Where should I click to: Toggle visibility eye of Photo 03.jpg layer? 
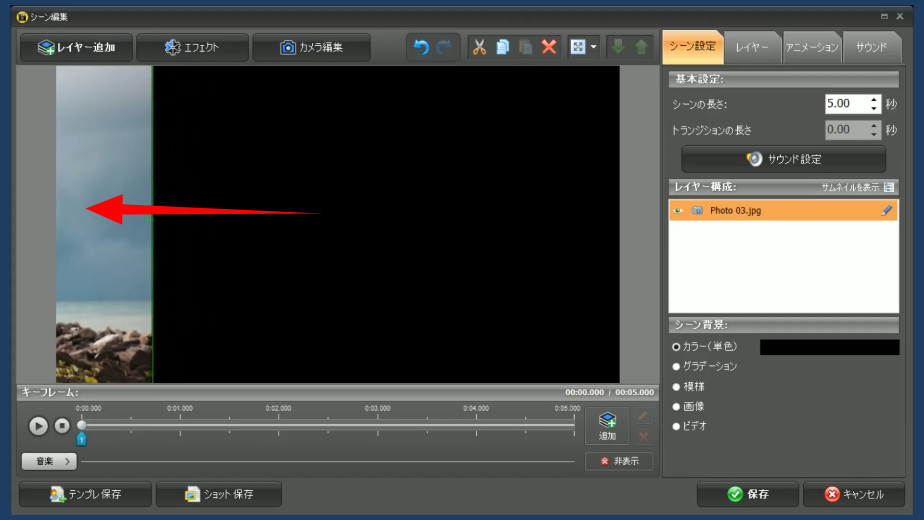[679, 210]
